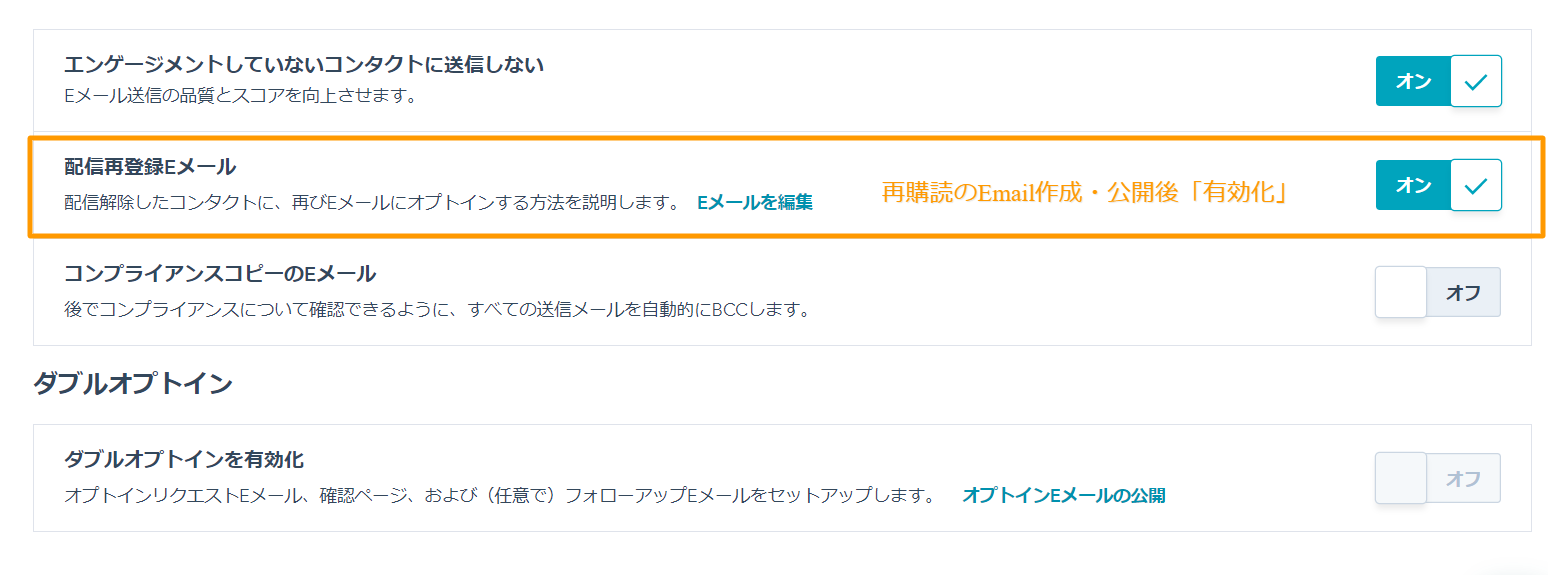Click the コンプライアンスコピーのEメール setting title
The height and width of the screenshot is (575, 1548).
tap(220, 273)
